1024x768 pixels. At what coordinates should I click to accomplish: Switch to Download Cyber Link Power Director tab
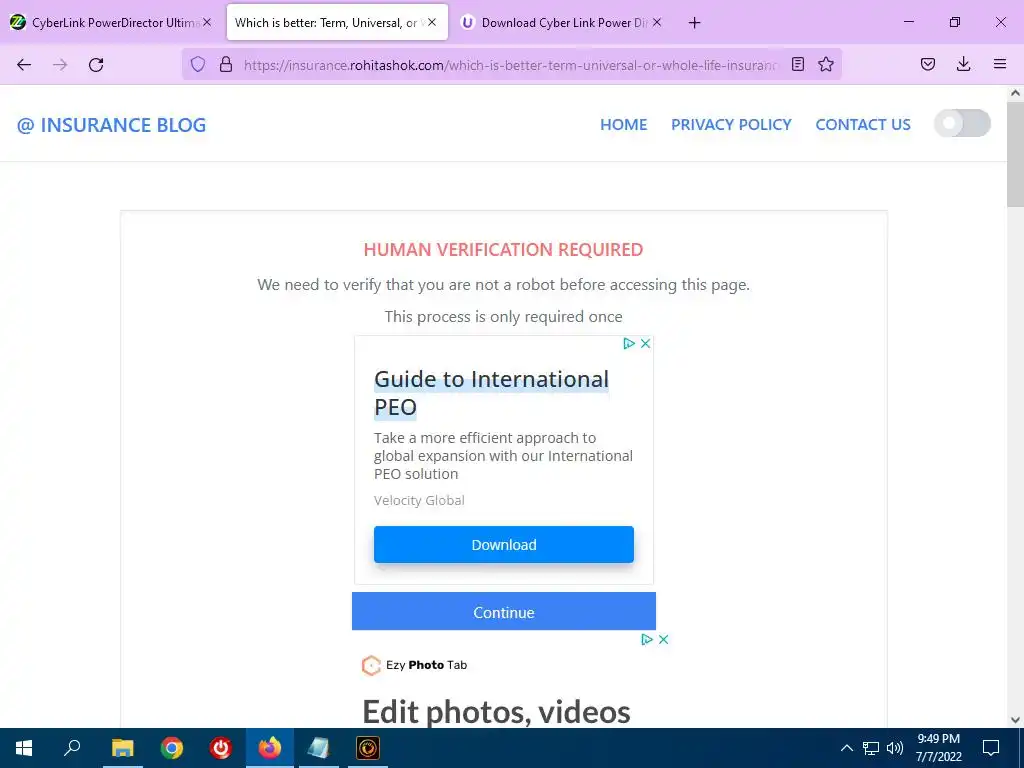(x=562, y=22)
